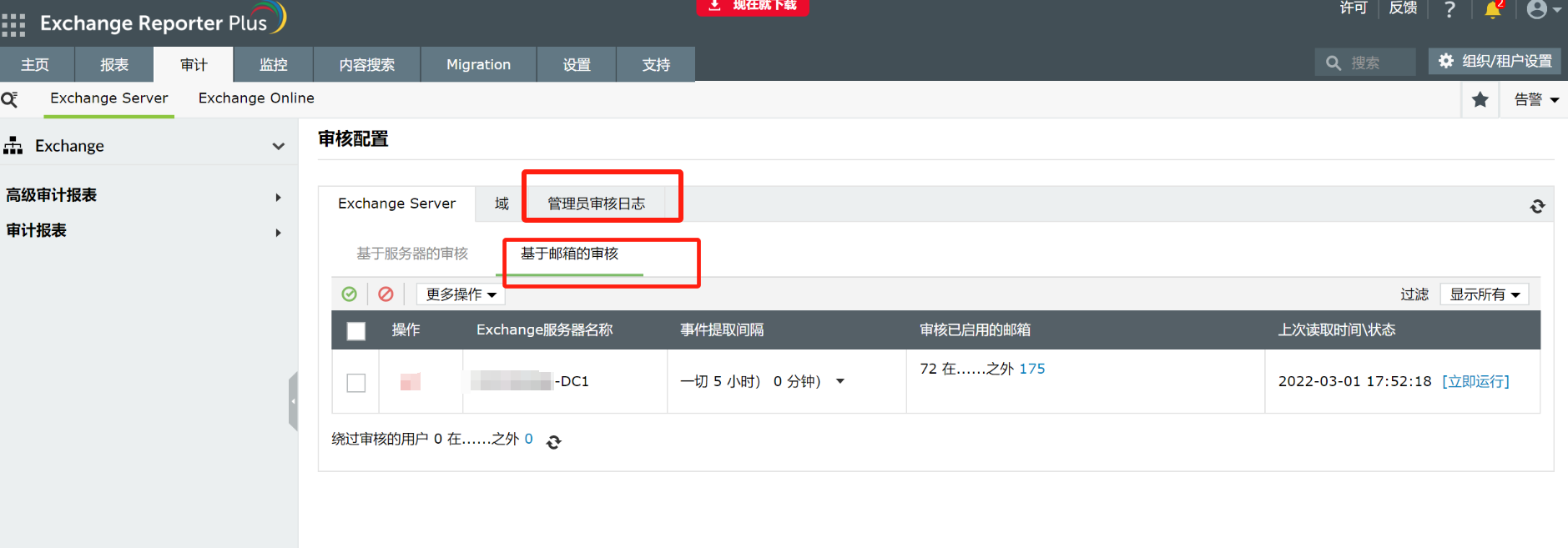
Task: Click the gear icon for organization settings
Action: [x=1446, y=61]
